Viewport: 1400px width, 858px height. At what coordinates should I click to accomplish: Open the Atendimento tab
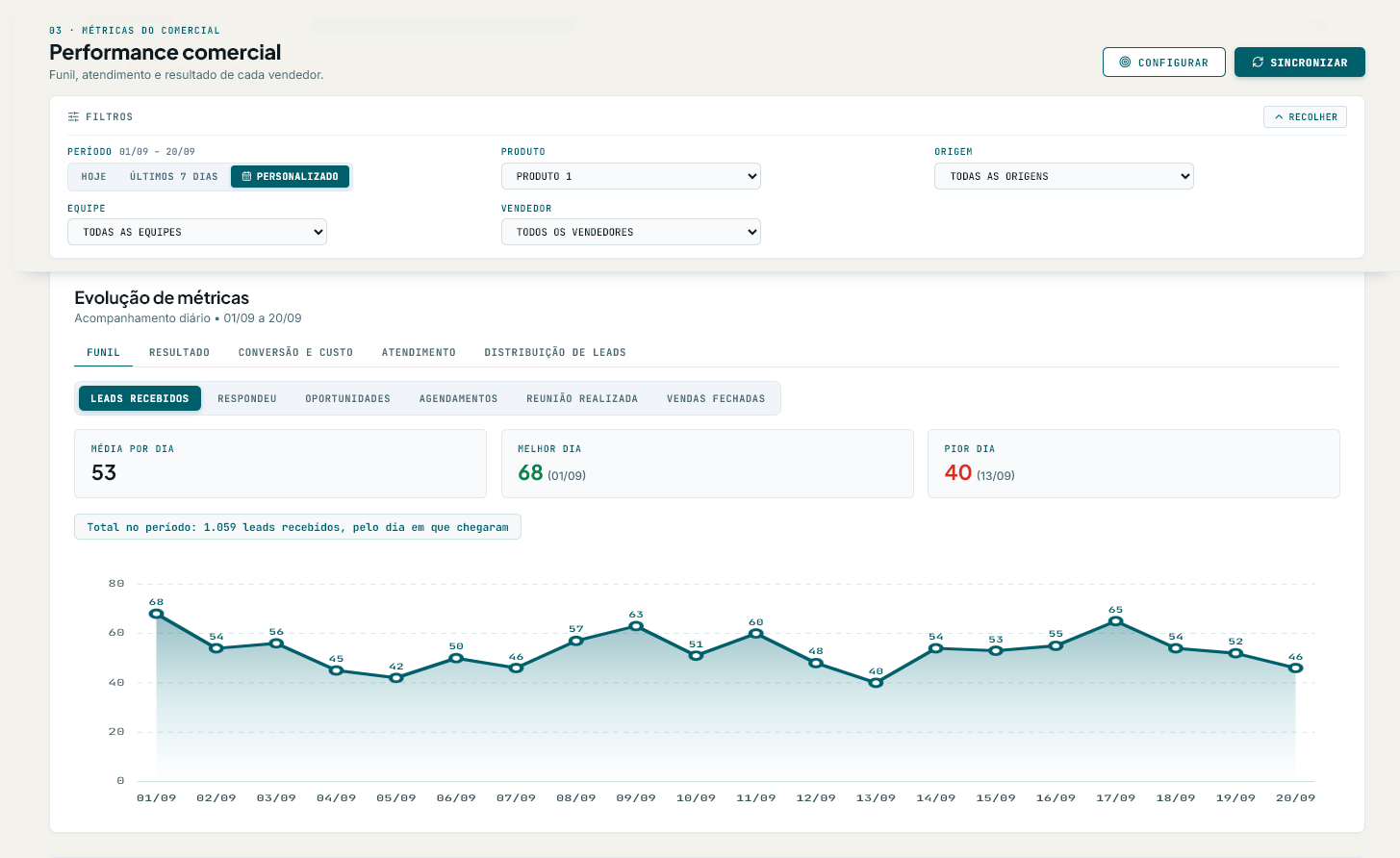pos(419,352)
